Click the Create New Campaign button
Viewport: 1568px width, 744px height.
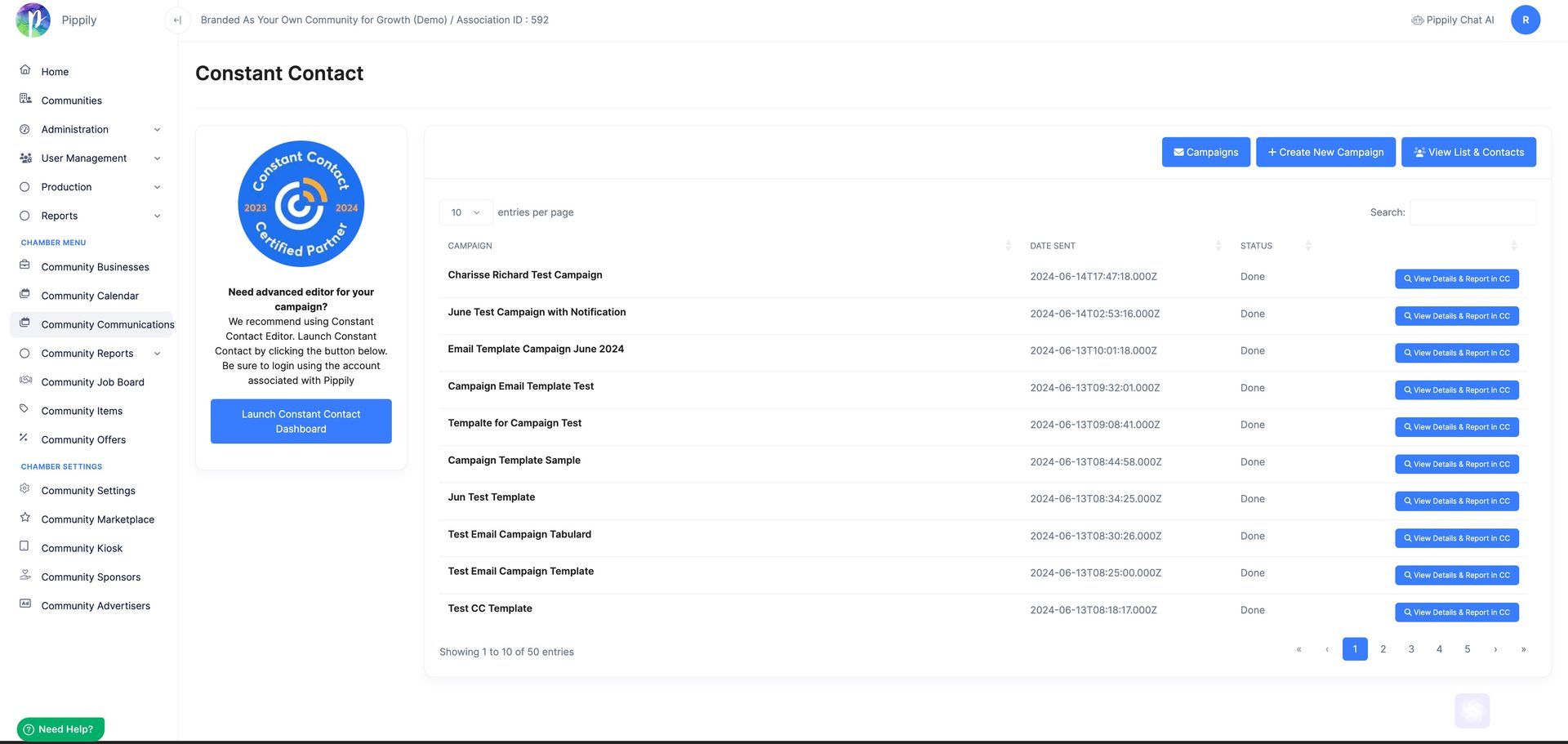(1325, 153)
